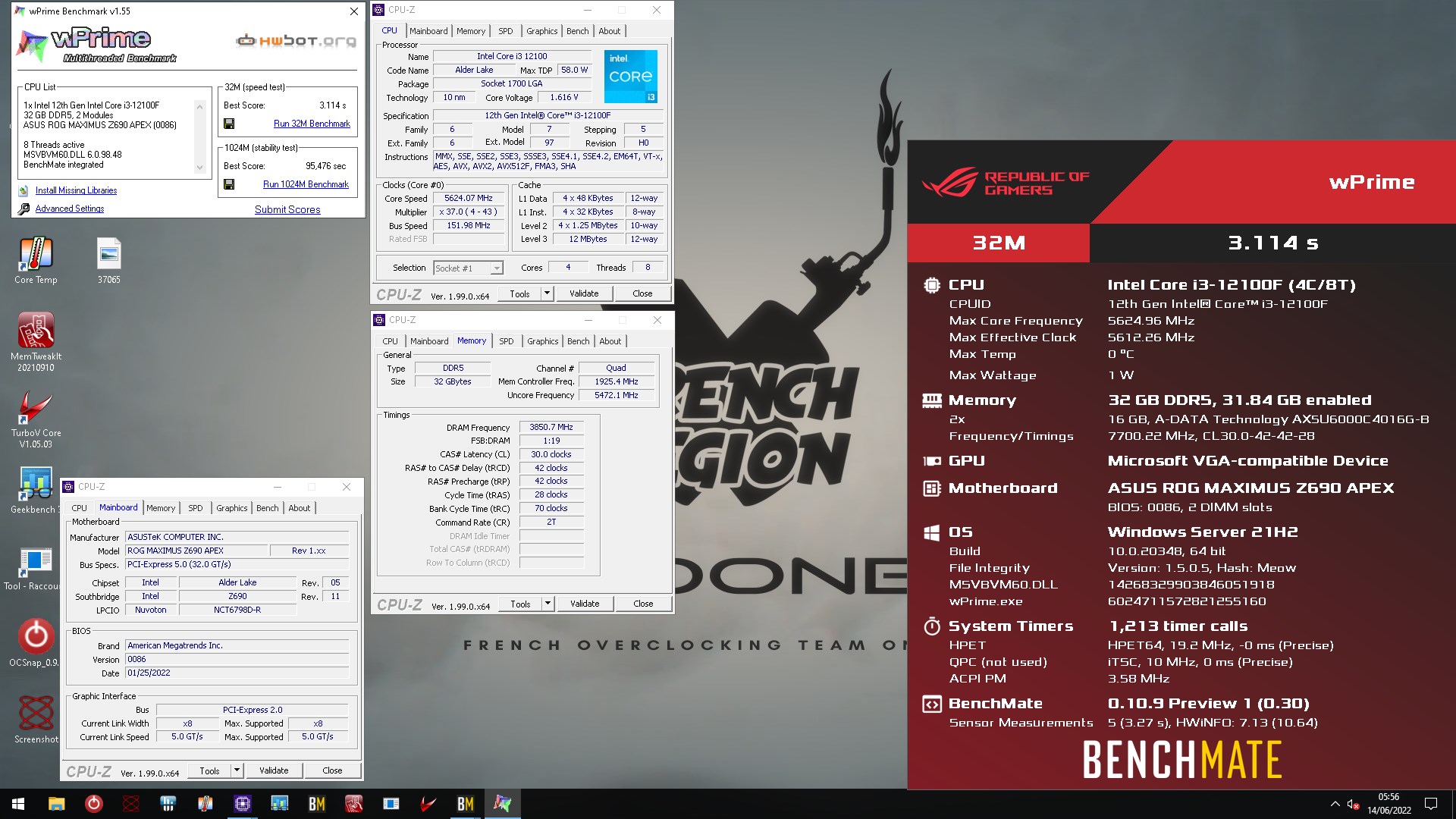1456x819 pixels.
Task: Open Tools dropdown arrow in CPU window
Action: click(547, 293)
